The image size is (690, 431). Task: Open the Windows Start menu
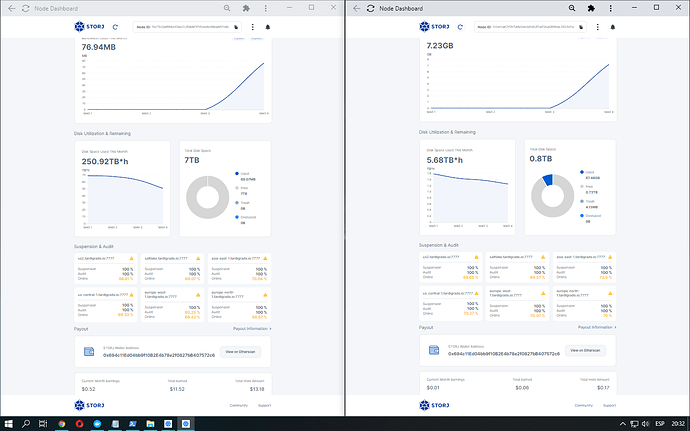tap(8, 423)
